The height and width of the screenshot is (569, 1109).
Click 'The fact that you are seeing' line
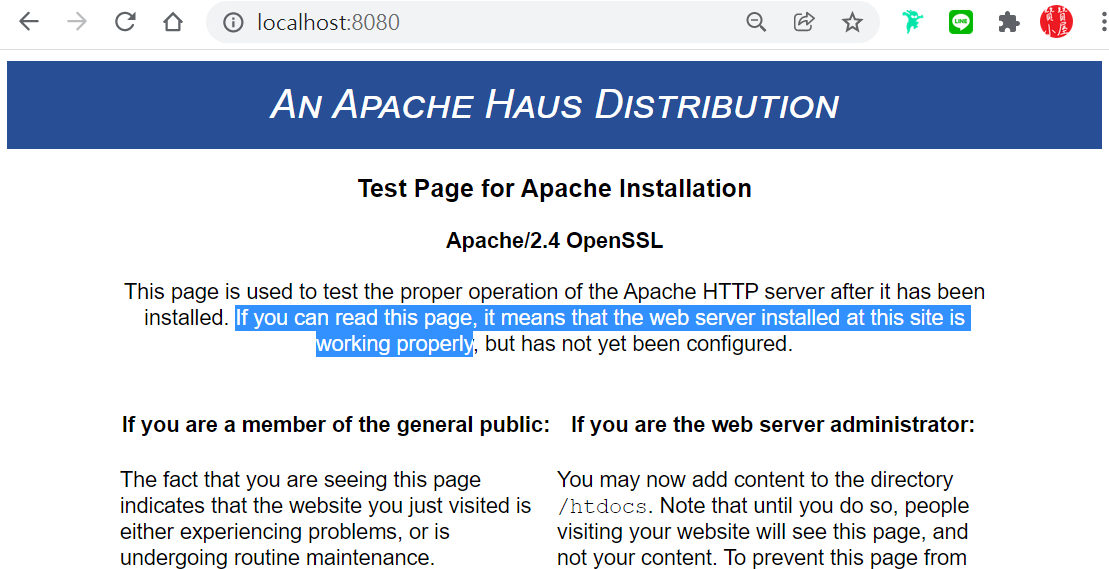301,480
